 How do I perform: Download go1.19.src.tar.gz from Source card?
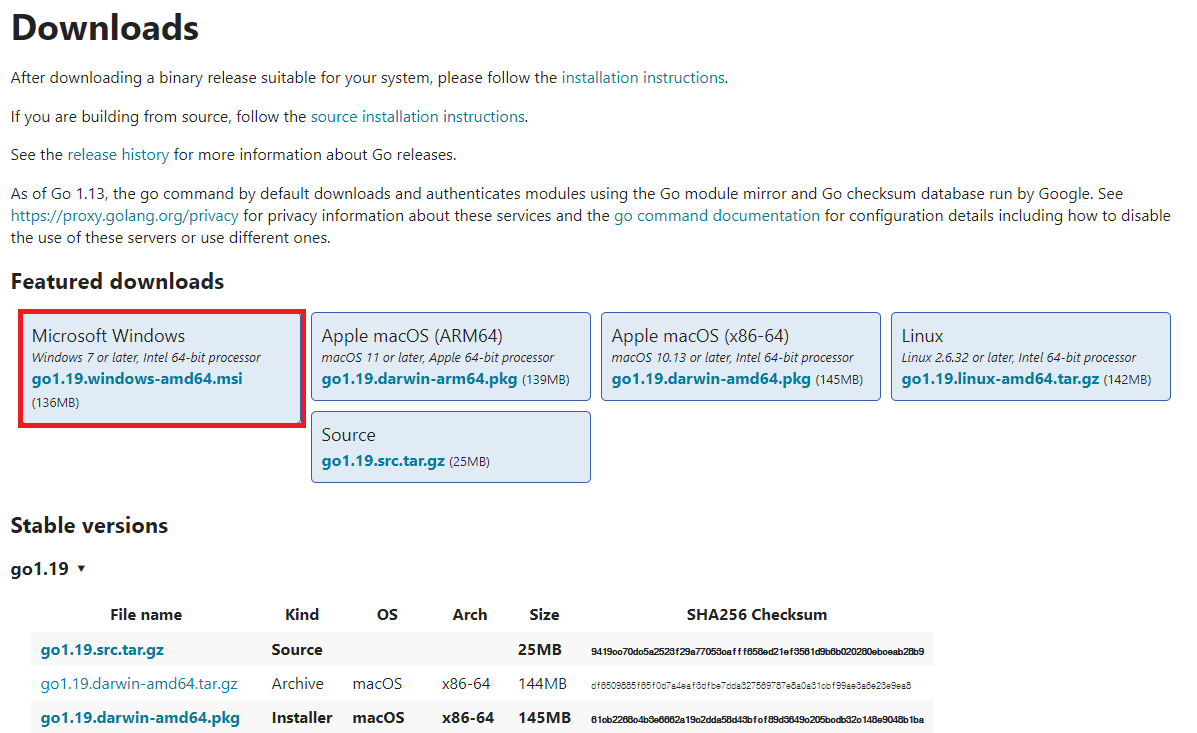(x=383, y=461)
